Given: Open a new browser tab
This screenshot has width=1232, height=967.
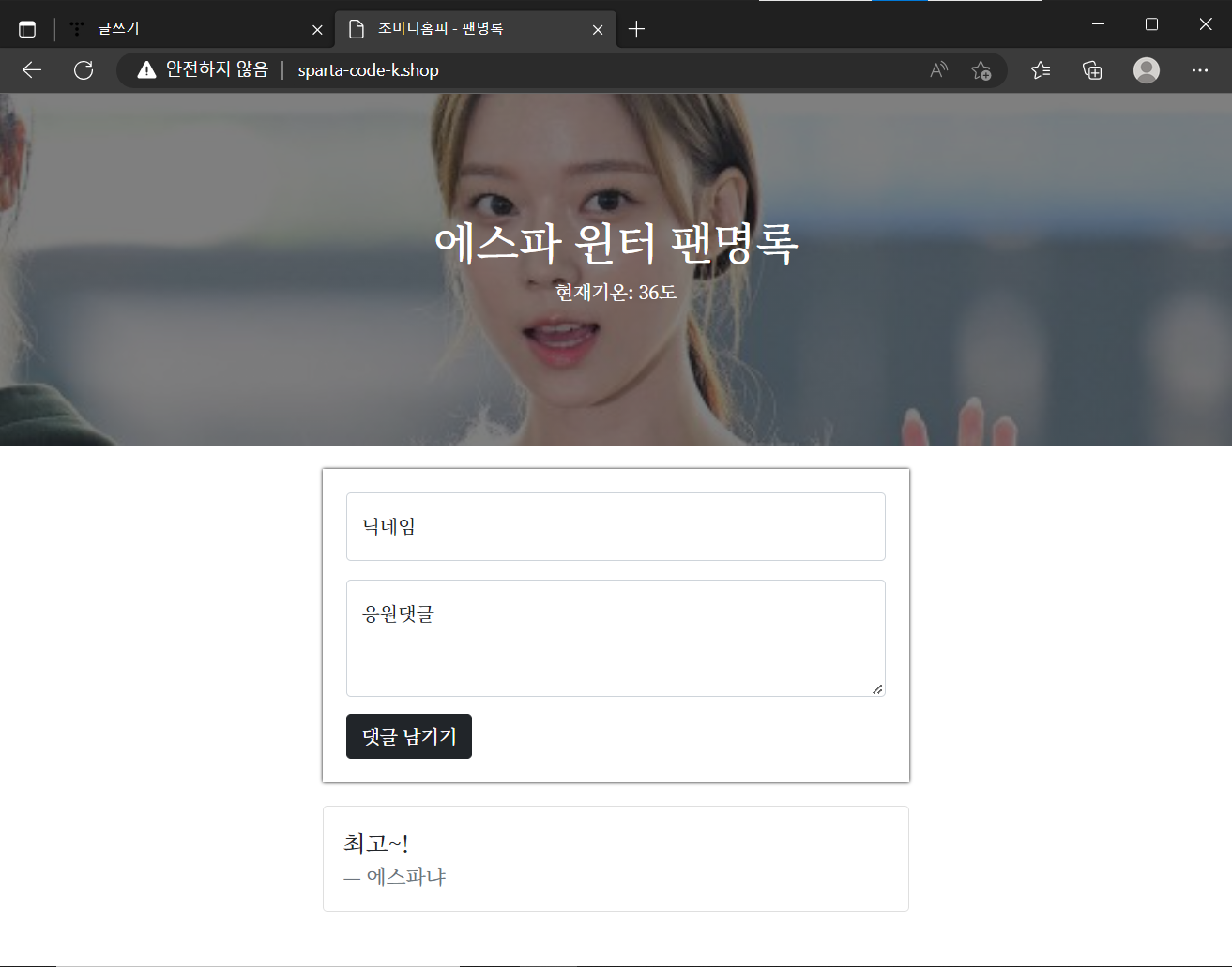Looking at the screenshot, I should [636, 29].
